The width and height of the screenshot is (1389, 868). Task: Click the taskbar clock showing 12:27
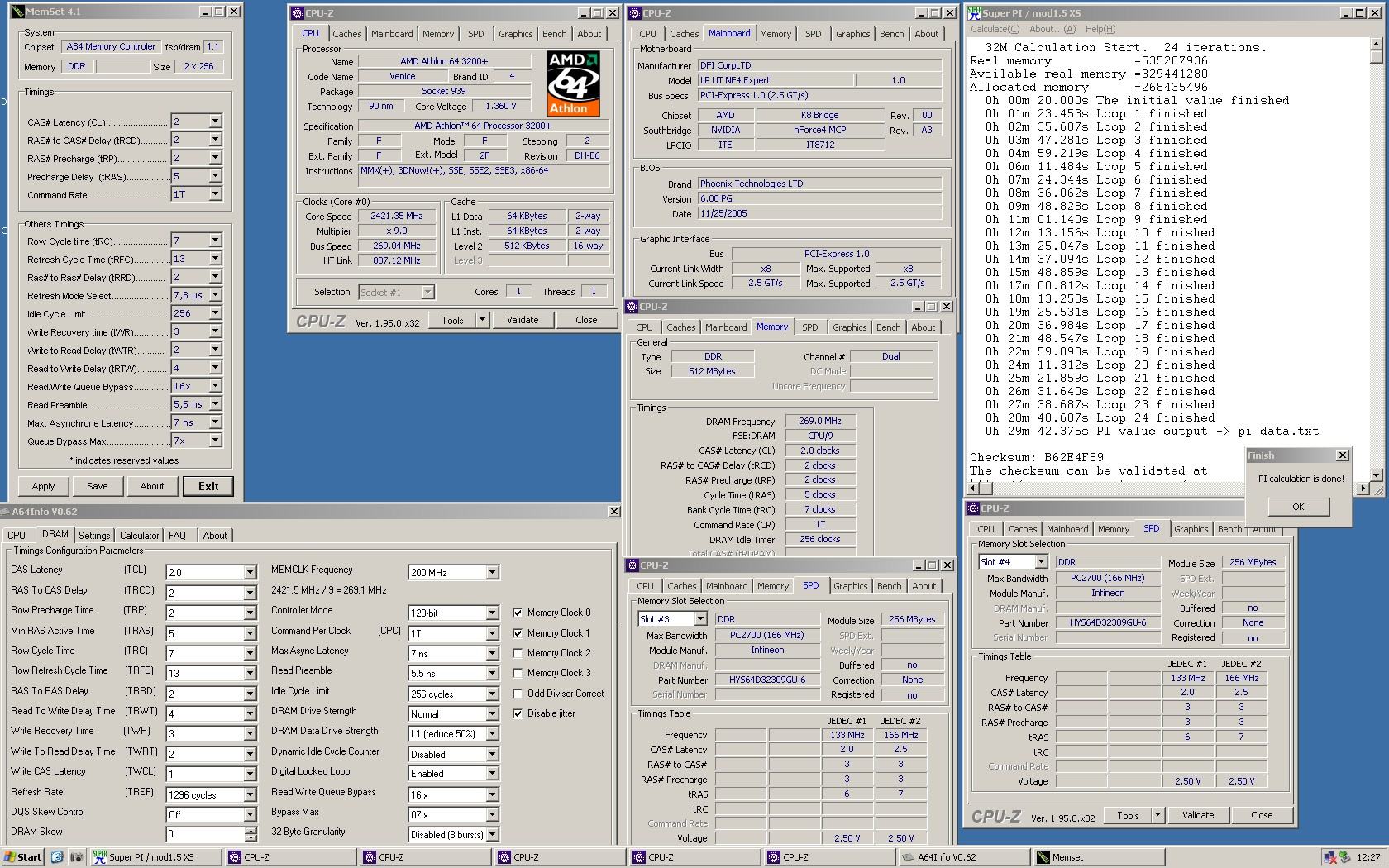click(1368, 857)
